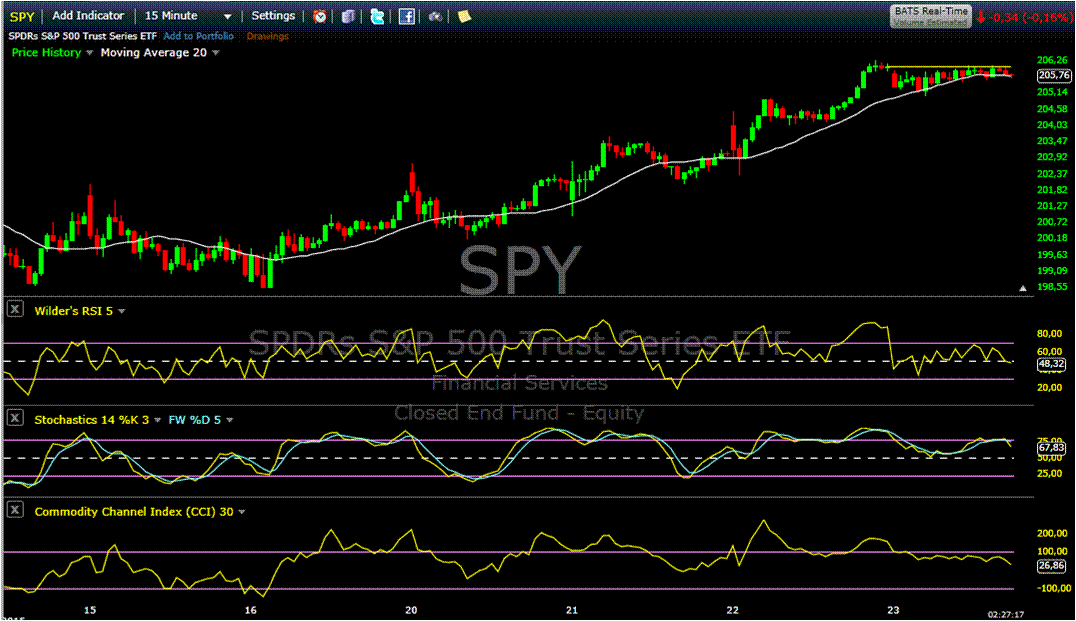Expand the Price History dropdown arrow
This screenshot has height=621, width=1076.
coord(89,53)
